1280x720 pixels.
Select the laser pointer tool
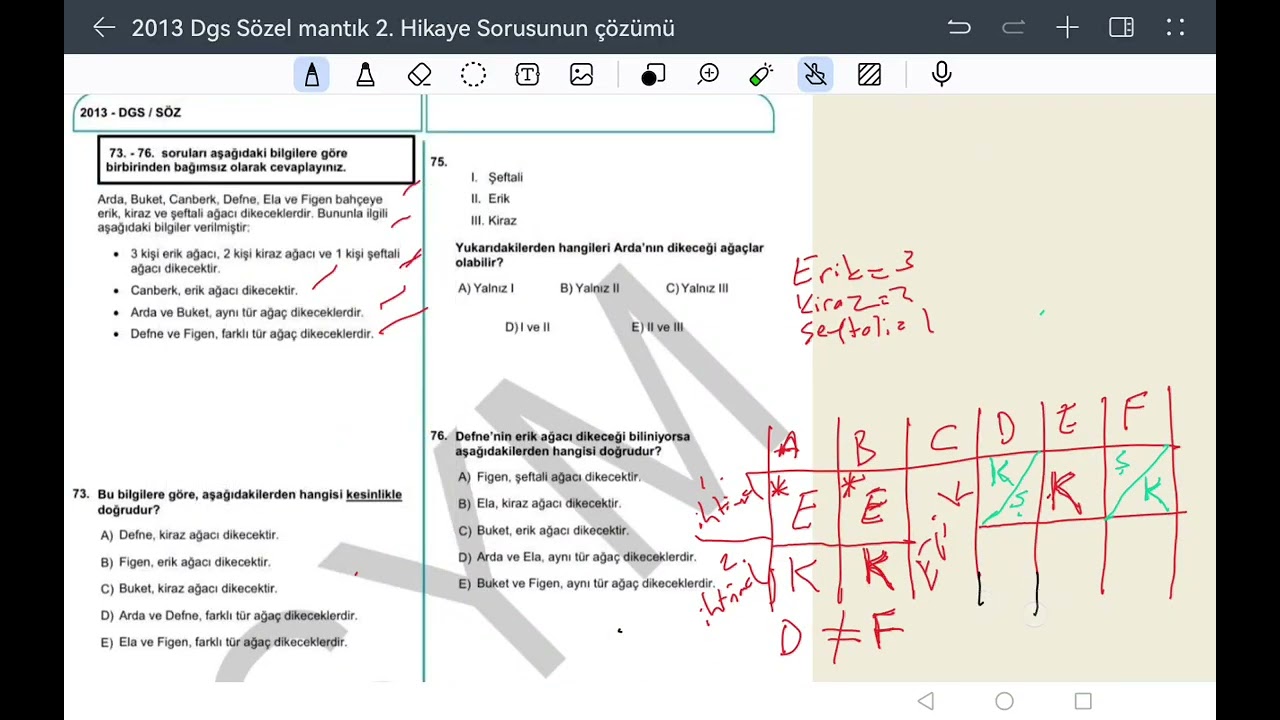pos(761,74)
